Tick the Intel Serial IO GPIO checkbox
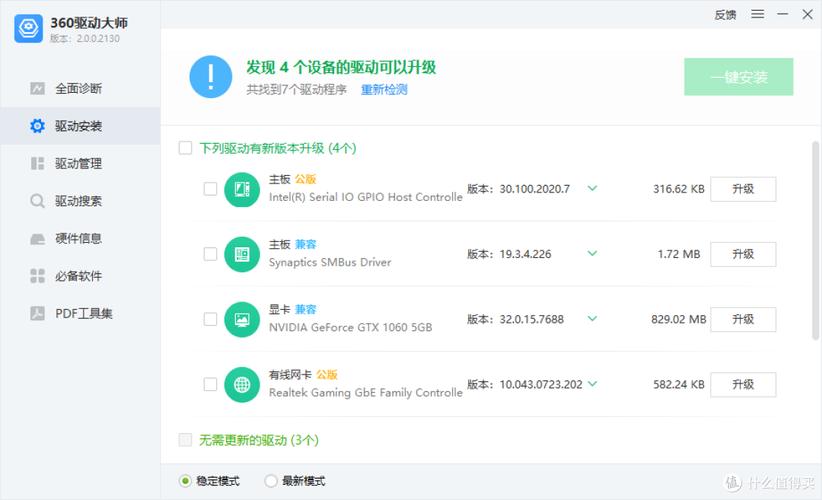The height and width of the screenshot is (500, 822). coord(210,189)
